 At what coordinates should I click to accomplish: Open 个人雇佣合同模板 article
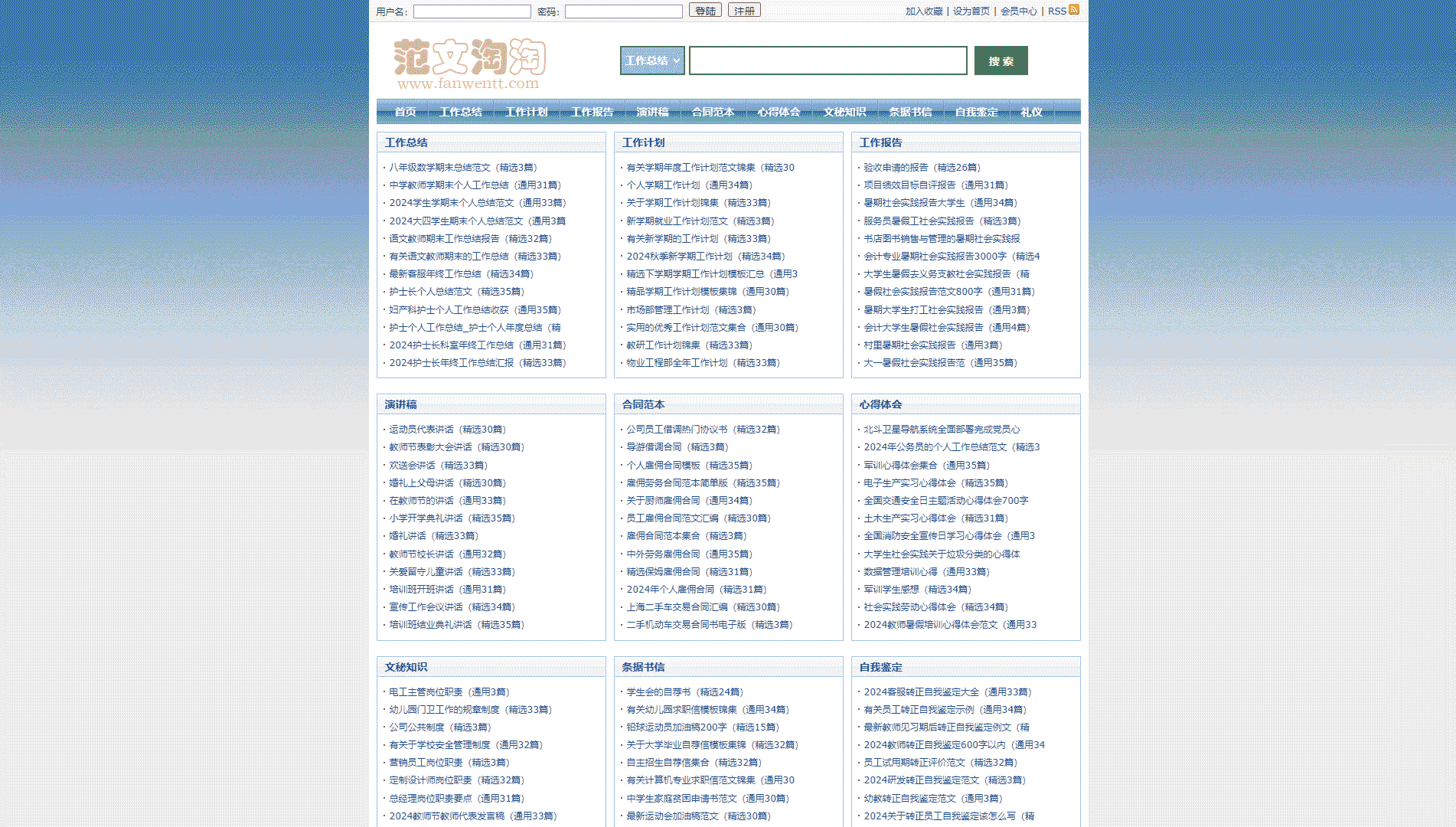pyautogui.click(x=690, y=466)
